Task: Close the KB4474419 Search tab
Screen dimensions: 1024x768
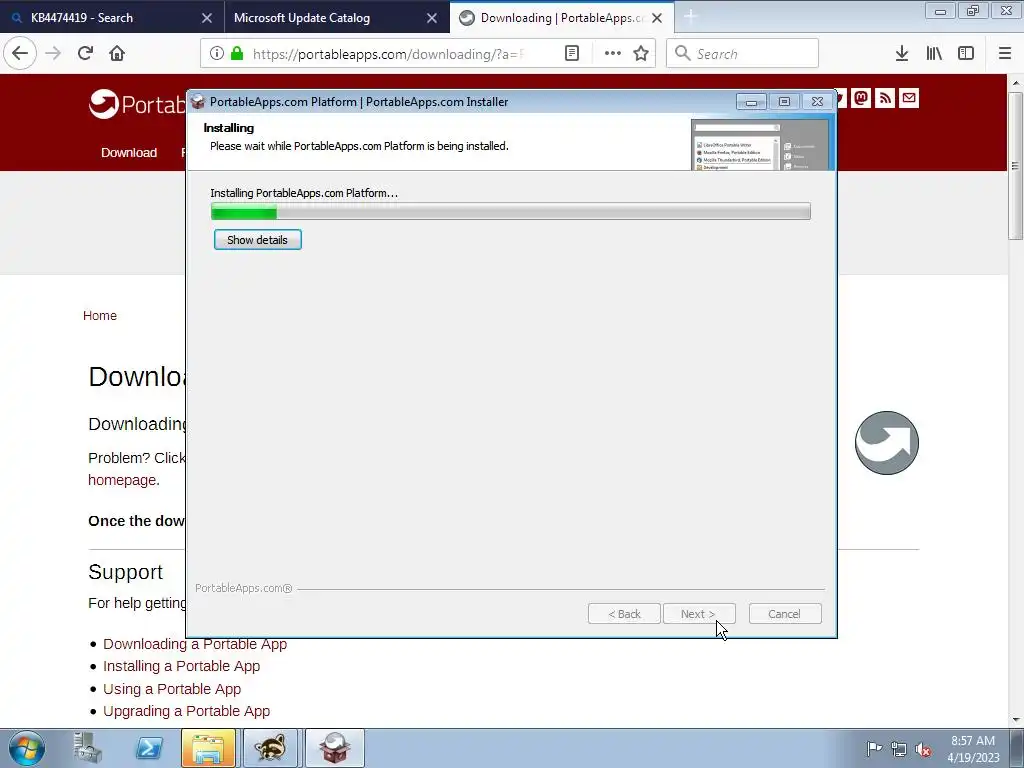Action: tap(206, 18)
